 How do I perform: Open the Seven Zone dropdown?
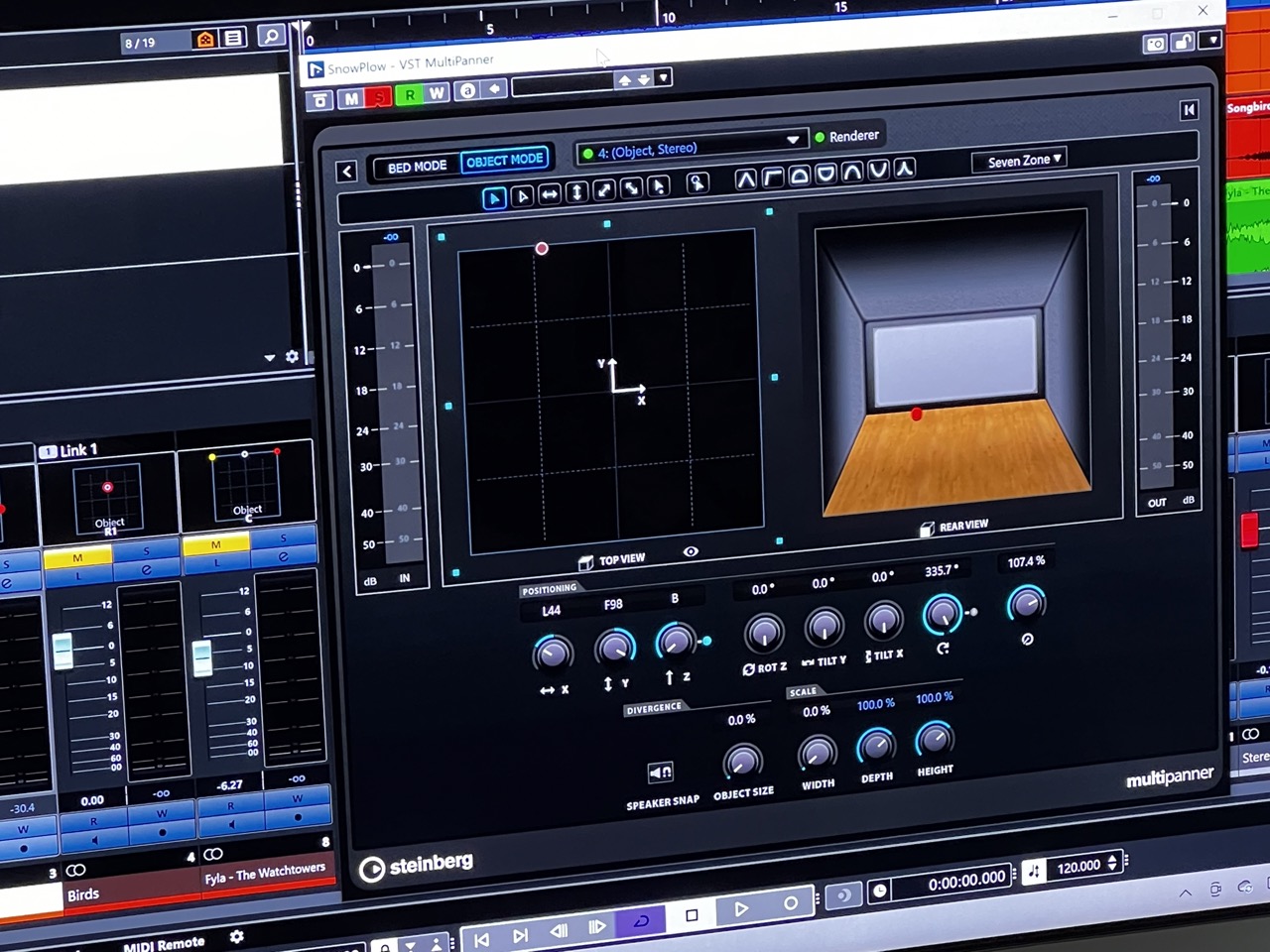[1019, 160]
